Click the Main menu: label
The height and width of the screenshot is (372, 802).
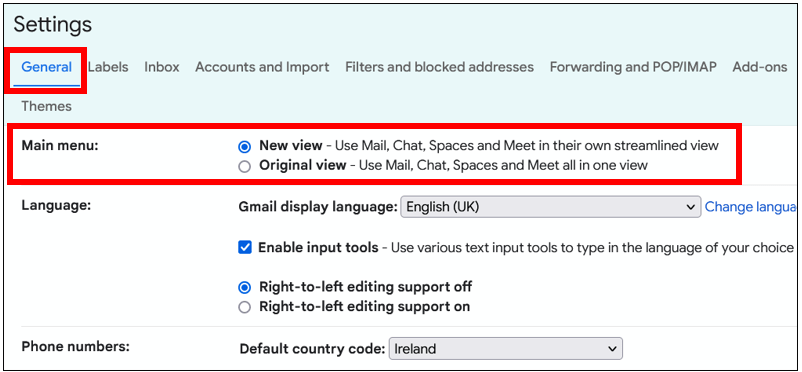(60, 145)
